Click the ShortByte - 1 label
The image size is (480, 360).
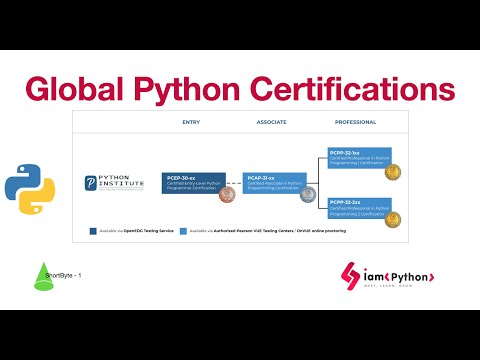point(63,276)
